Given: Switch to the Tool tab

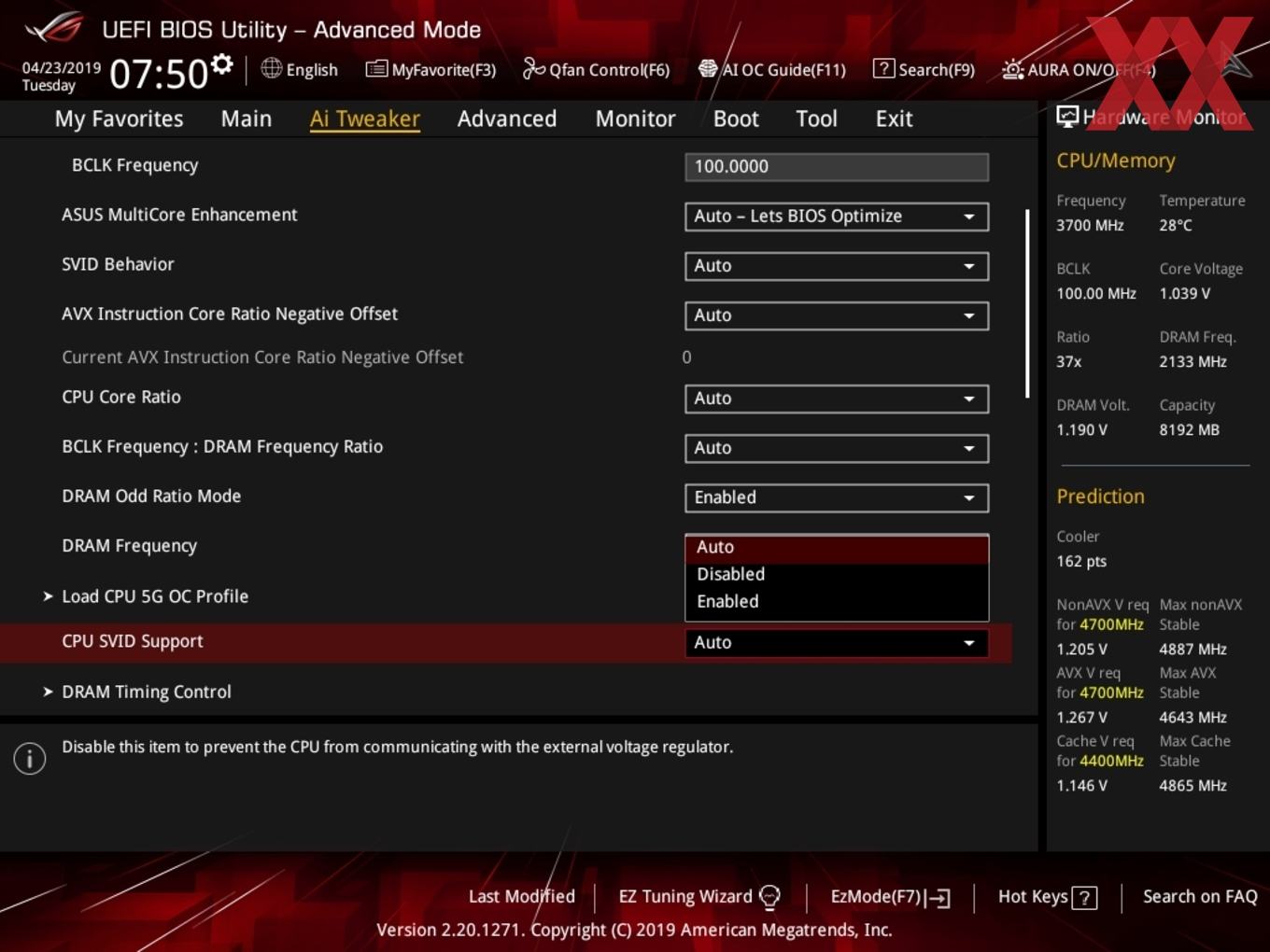Looking at the screenshot, I should coord(816,119).
